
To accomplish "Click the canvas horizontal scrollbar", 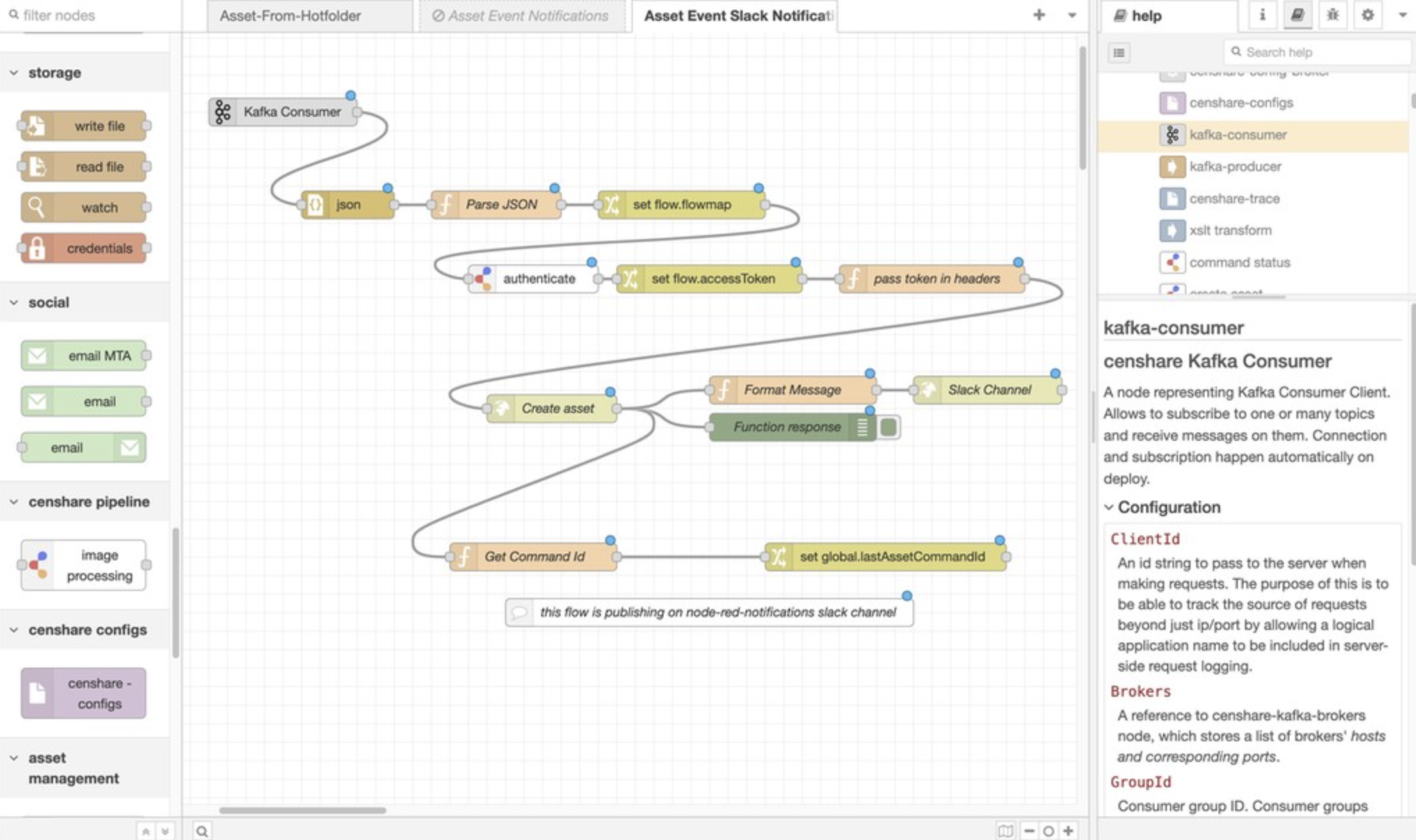I will pyautogui.click(x=303, y=810).
